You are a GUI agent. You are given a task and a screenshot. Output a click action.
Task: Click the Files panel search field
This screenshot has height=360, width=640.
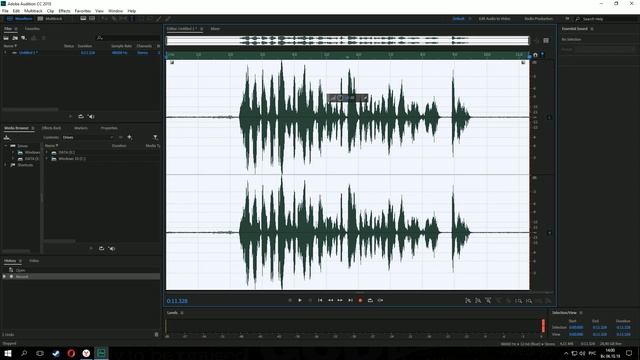click(x=128, y=38)
